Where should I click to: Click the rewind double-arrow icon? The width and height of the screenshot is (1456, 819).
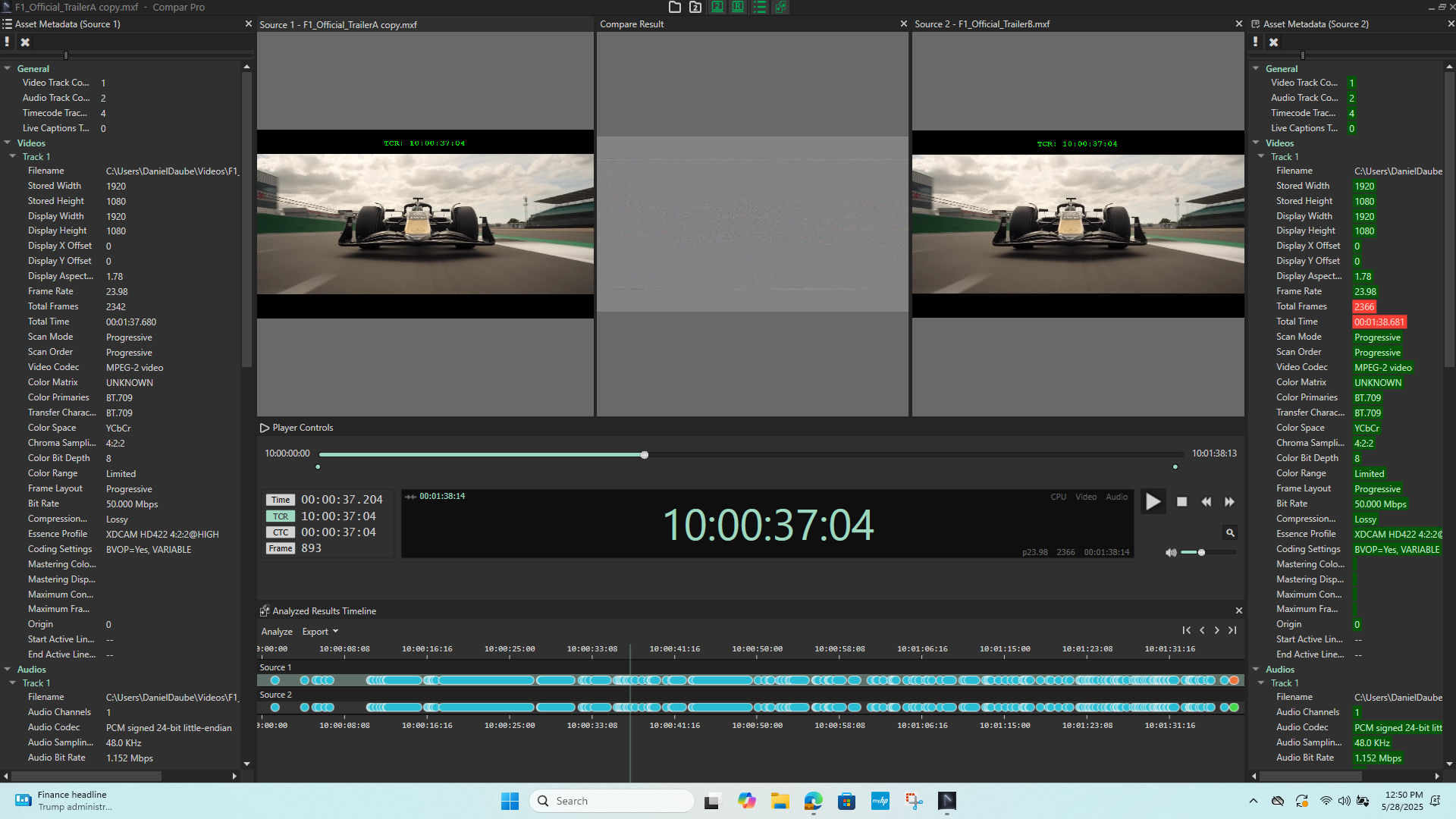click(x=1206, y=502)
